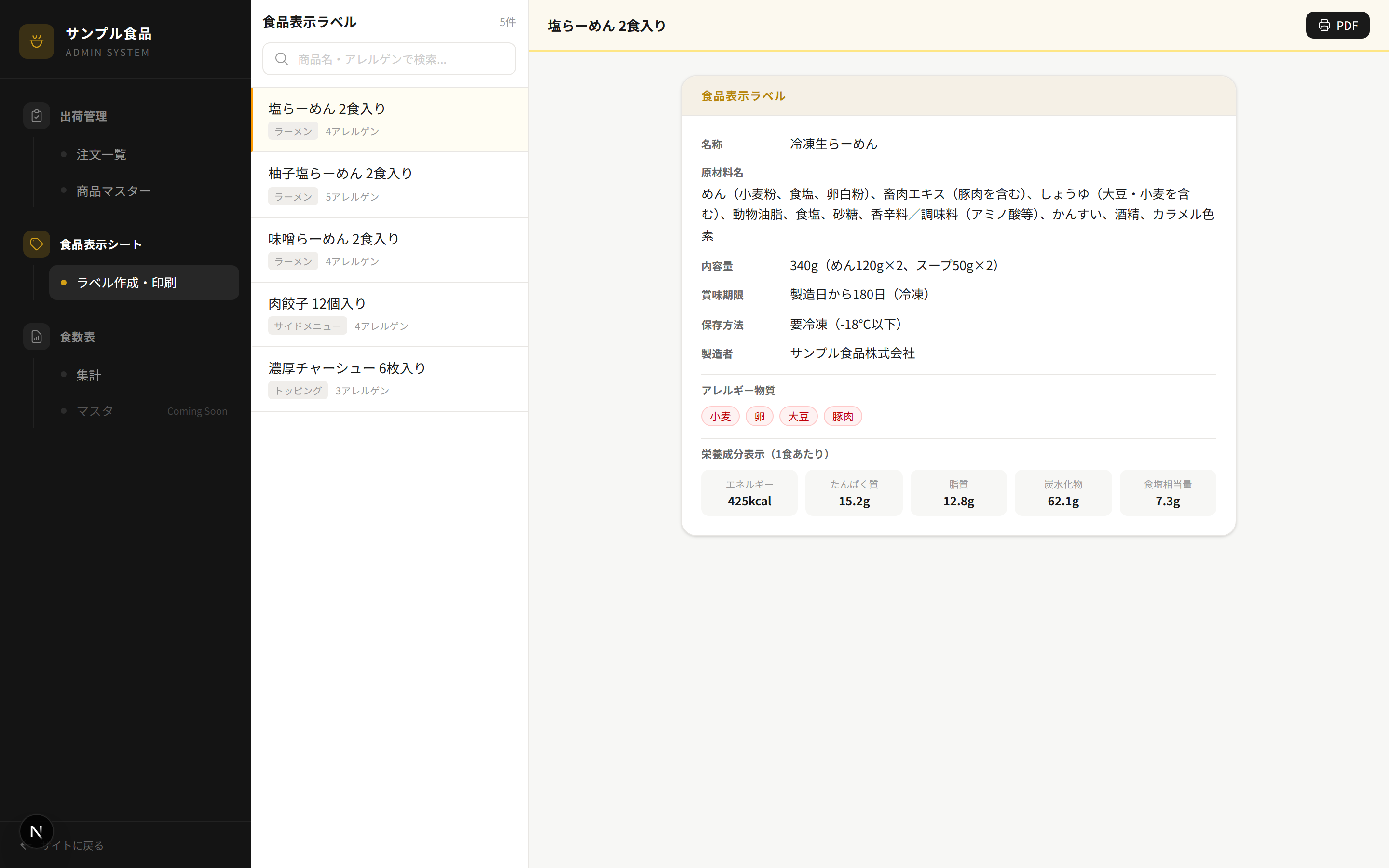Click the 出荷管理 section heading

[83, 116]
